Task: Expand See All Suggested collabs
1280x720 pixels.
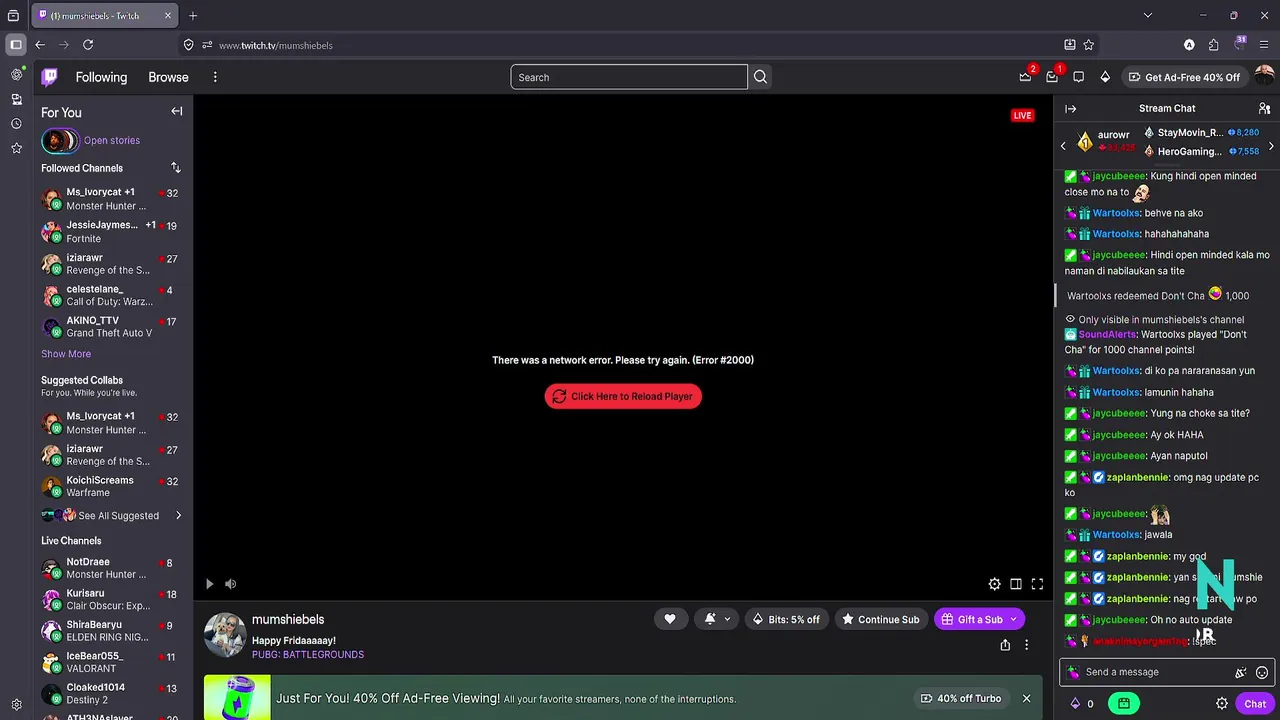Action: click(x=112, y=515)
